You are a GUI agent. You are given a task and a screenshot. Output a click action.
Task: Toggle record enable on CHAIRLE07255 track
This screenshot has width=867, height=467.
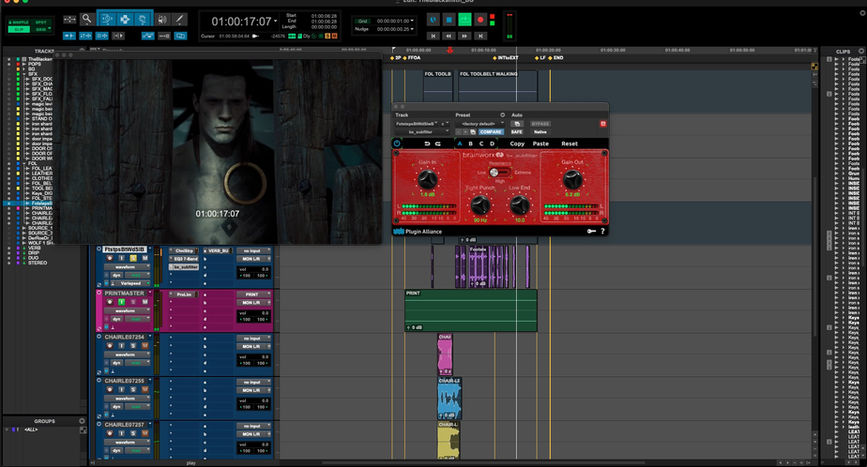click(109, 390)
